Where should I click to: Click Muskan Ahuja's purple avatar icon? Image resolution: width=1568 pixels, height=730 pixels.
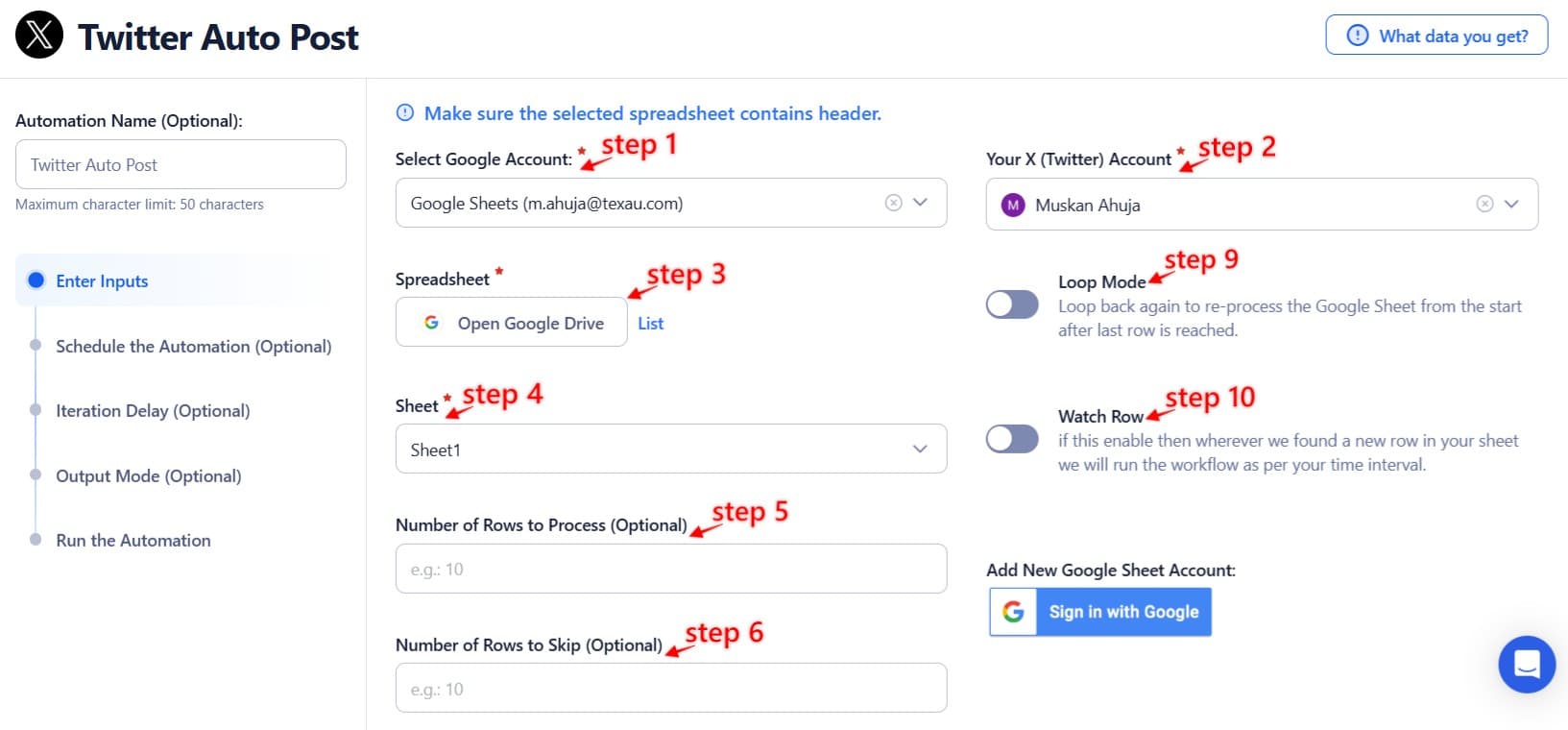(x=1012, y=205)
